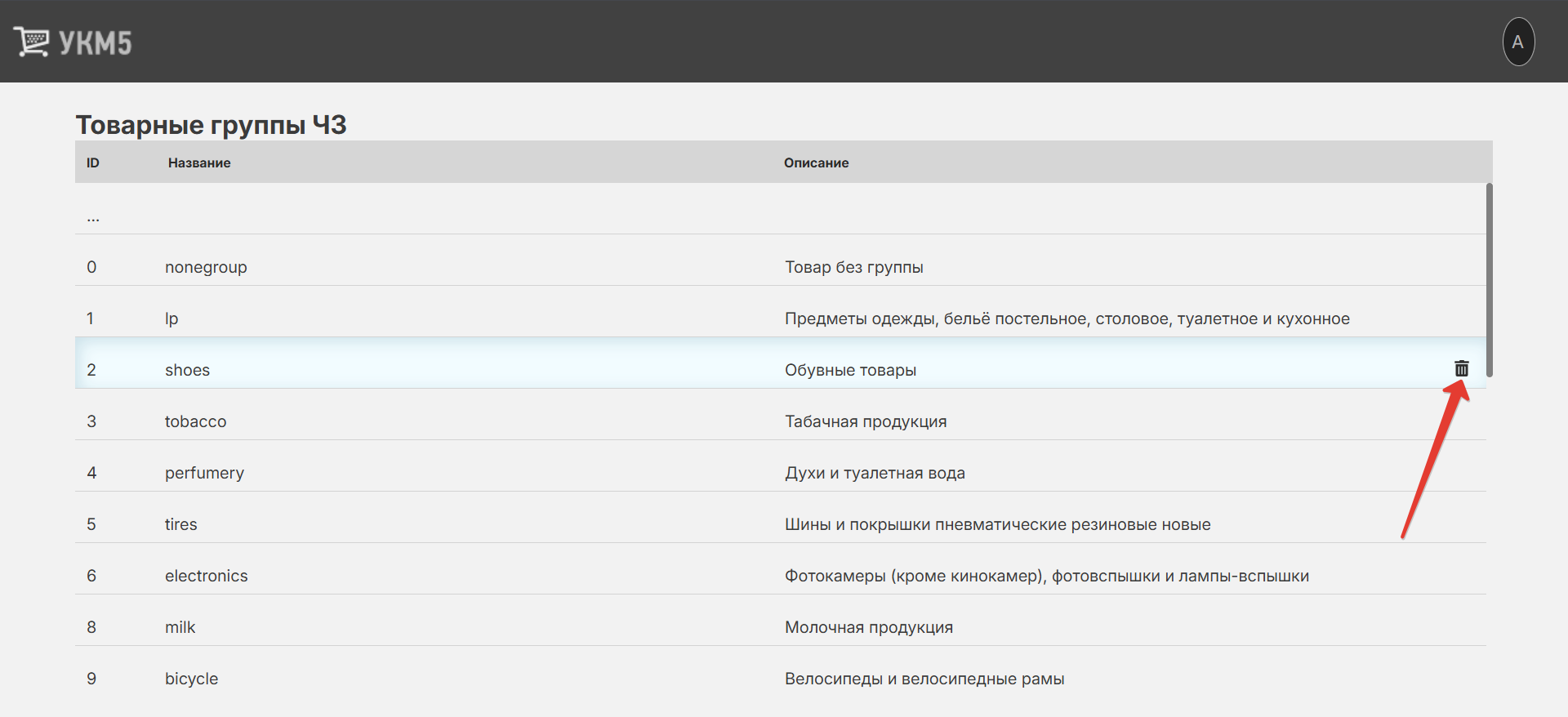The image size is (1568, 717).
Task: Click the УКМ5 logo text
Action: point(95,43)
